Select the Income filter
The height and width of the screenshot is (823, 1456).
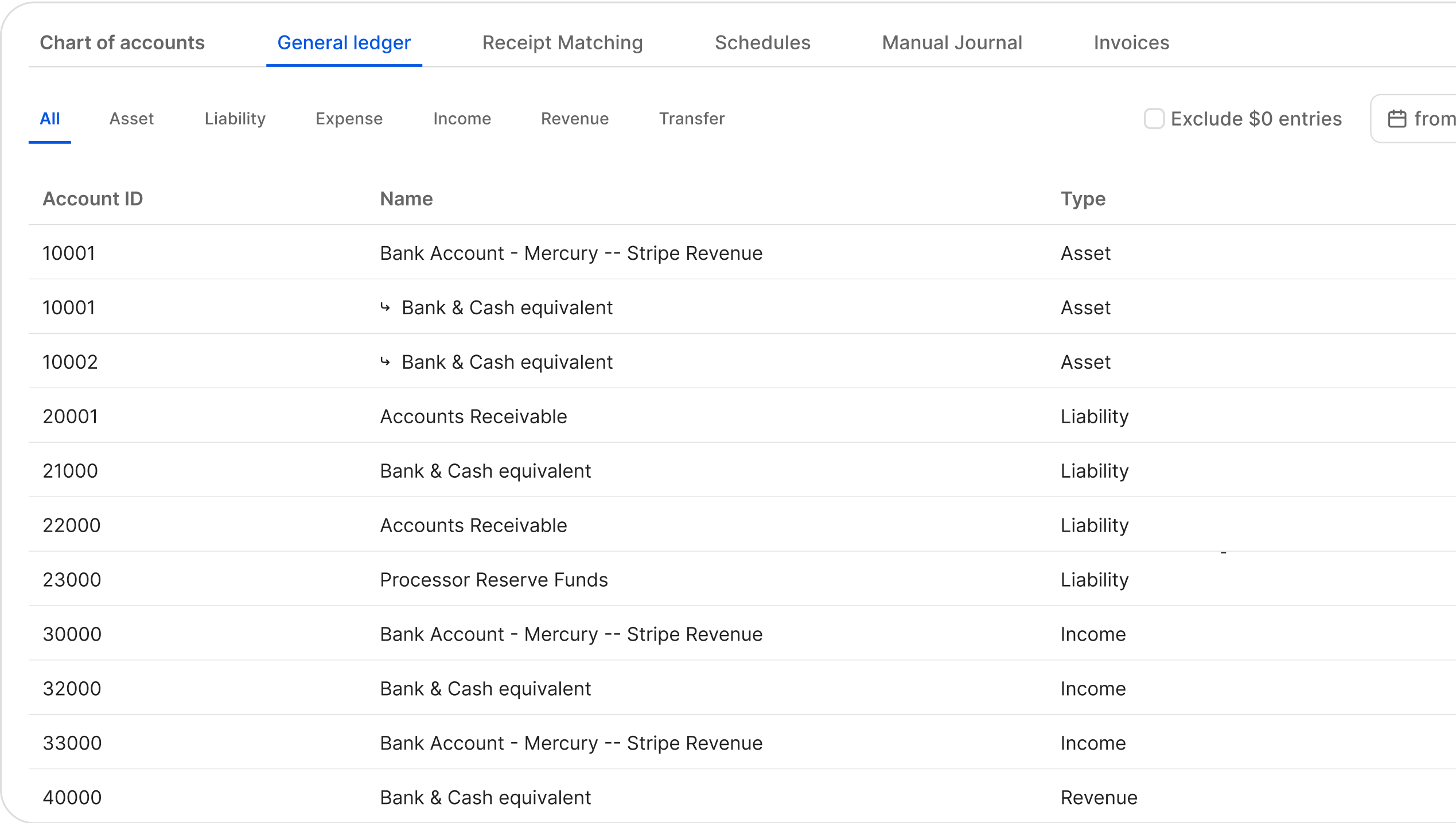coord(462,119)
